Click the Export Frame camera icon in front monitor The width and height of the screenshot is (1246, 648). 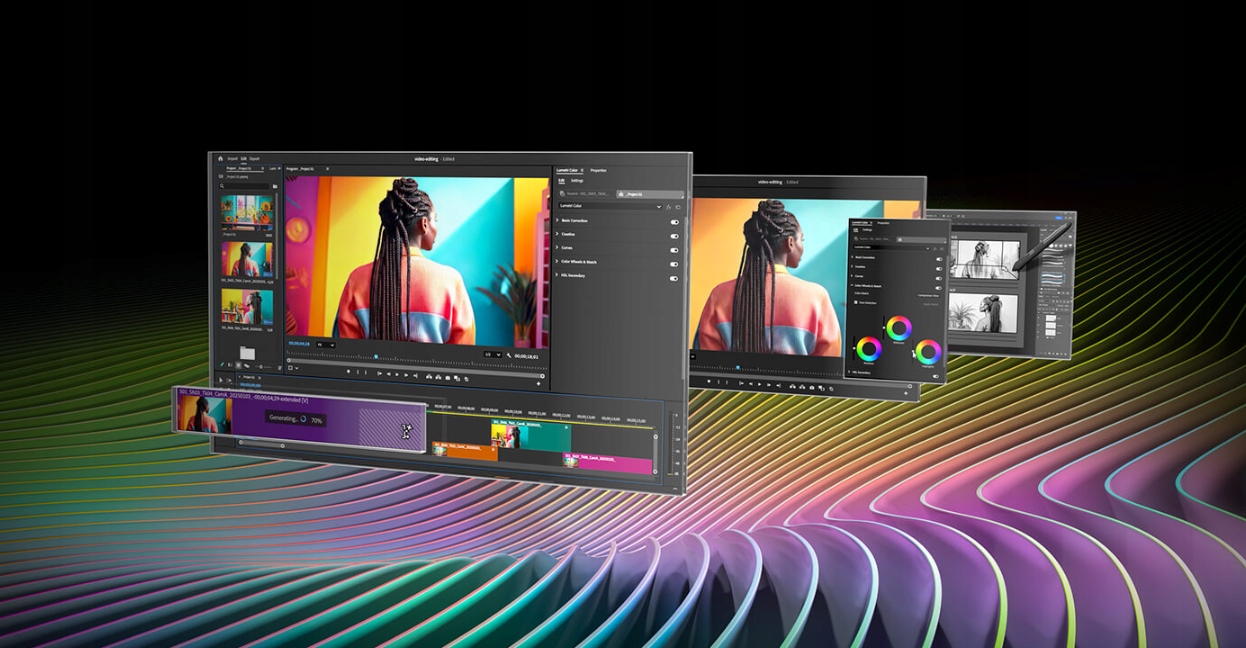point(450,377)
